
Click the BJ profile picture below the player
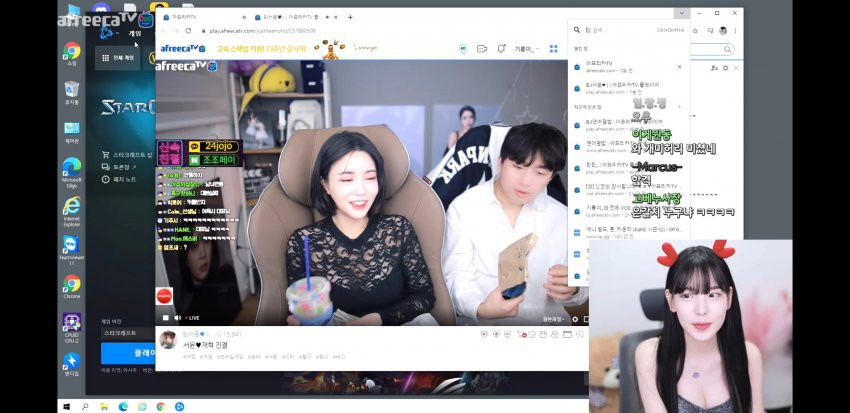pos(168,339)
